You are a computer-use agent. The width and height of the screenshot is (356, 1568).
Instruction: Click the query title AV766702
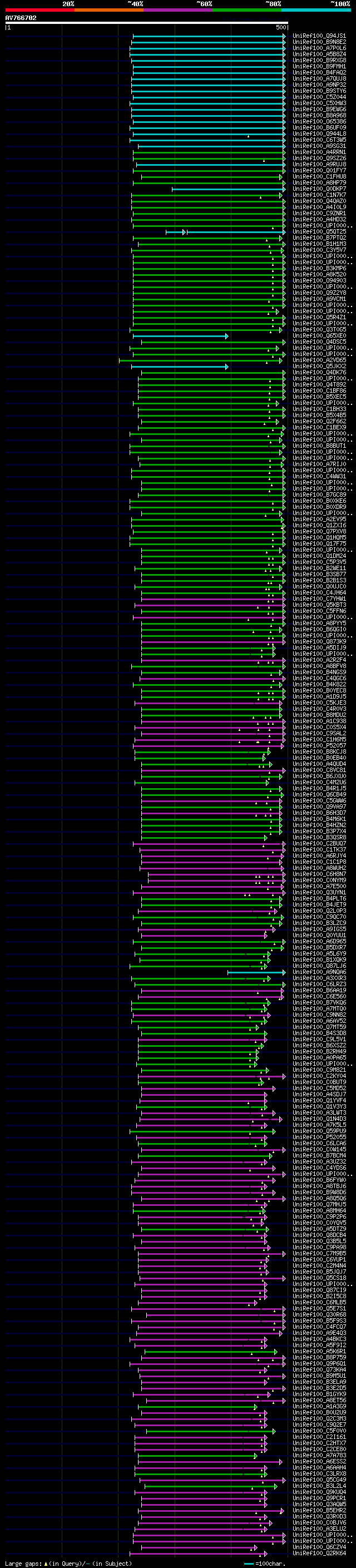pyautogui.click(x=21, y=18)
